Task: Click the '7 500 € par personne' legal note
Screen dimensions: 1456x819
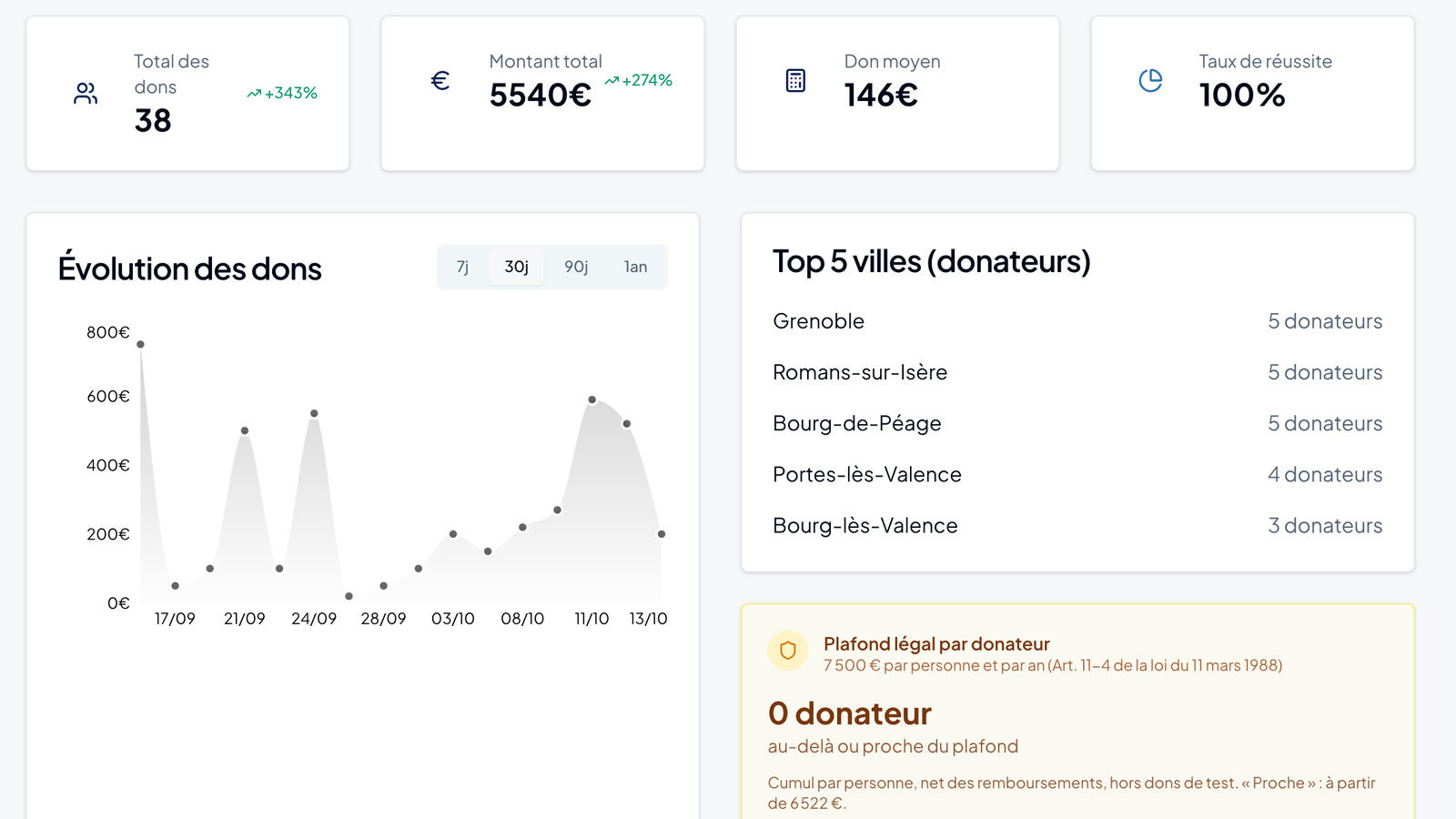Action: 1053,665
